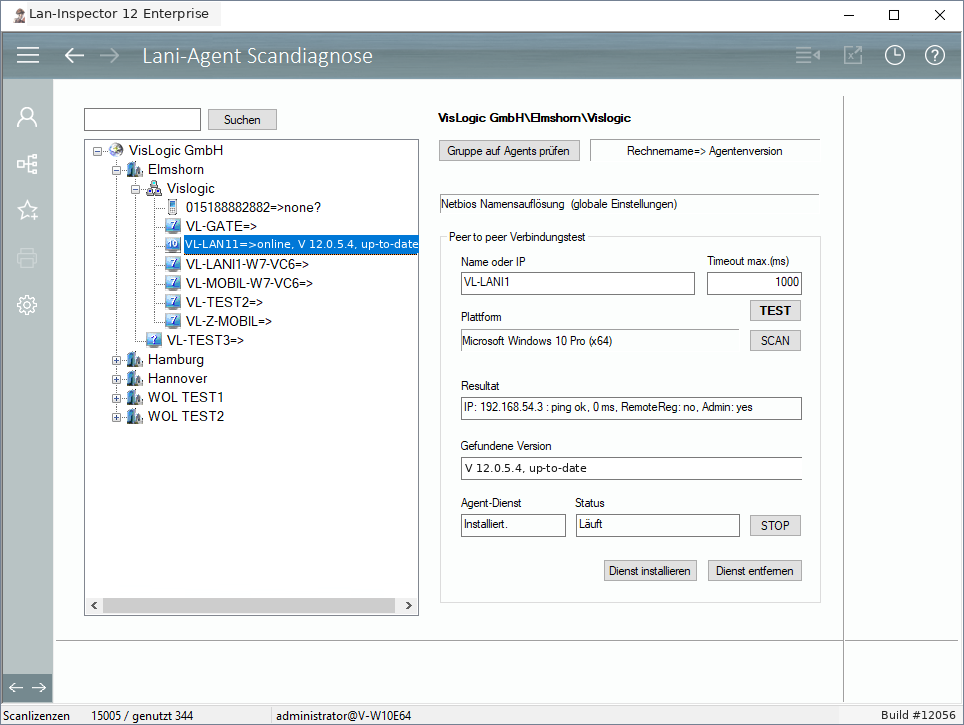The width and height of the screenshot is (964, 725).
Task: Click the Status field showing Läuft
Action: point(658,525)
